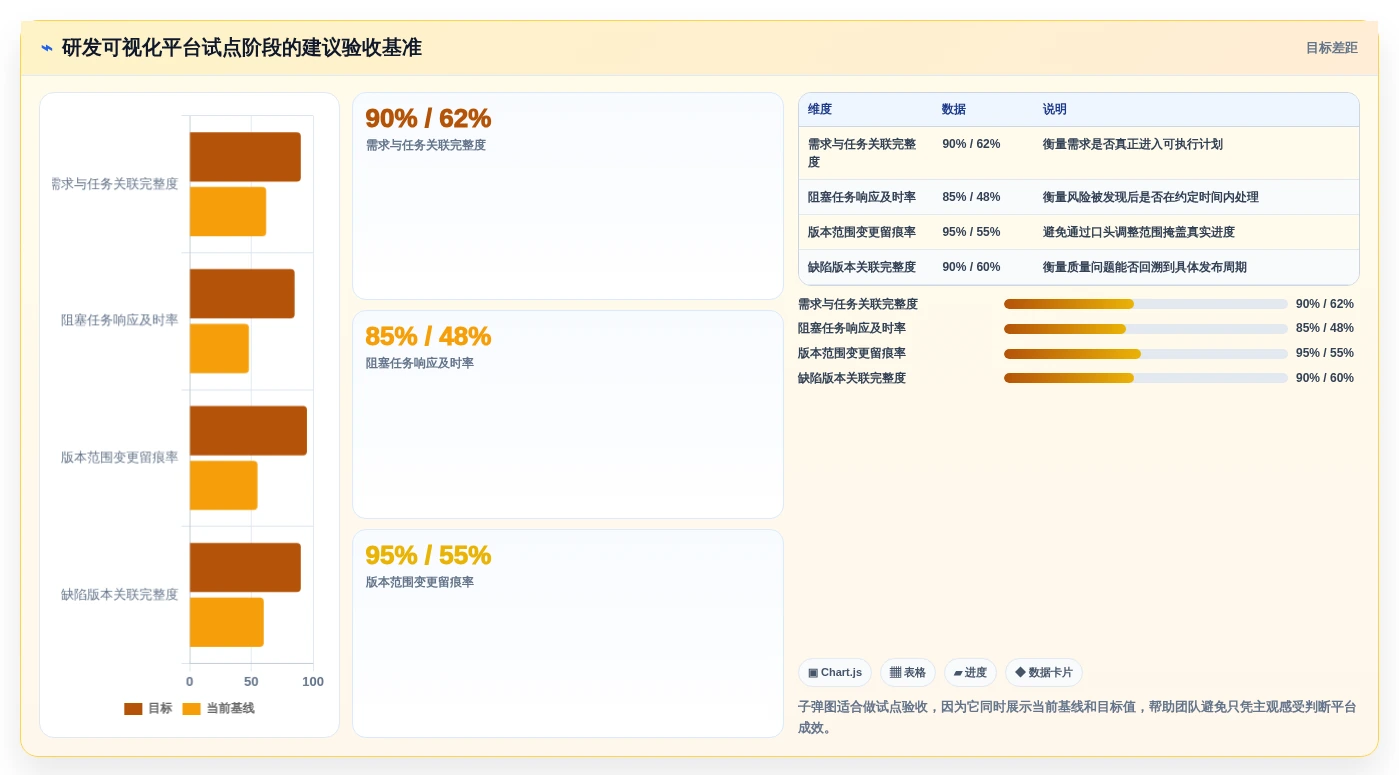Click table cell 衡量质量问题能否回溯到具体发布周期
This screenshot has width=1399, height=775.
pyautogui.click(x=1145, y=267)
